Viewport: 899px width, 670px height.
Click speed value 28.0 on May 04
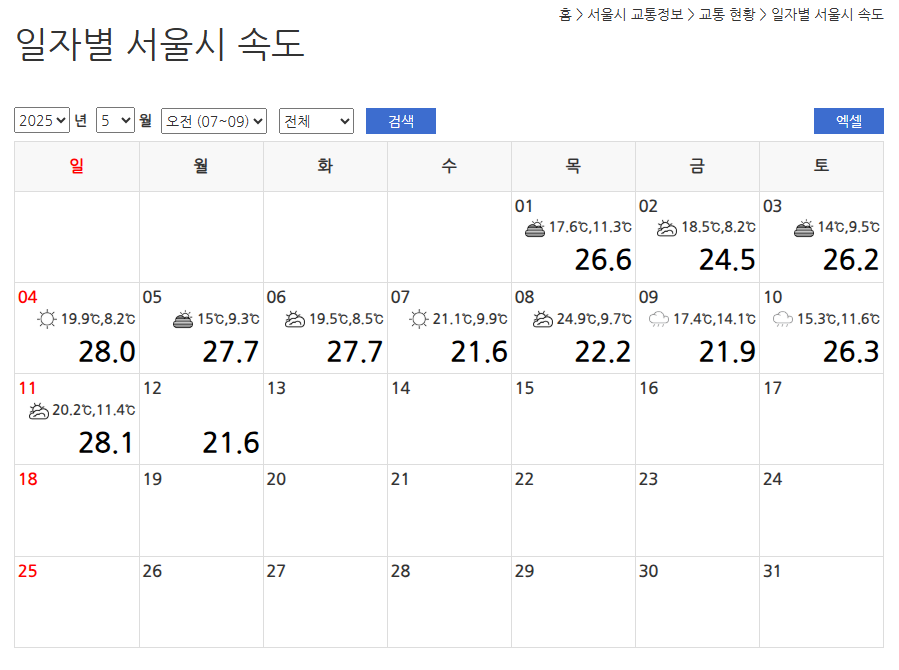pos(107,351)
